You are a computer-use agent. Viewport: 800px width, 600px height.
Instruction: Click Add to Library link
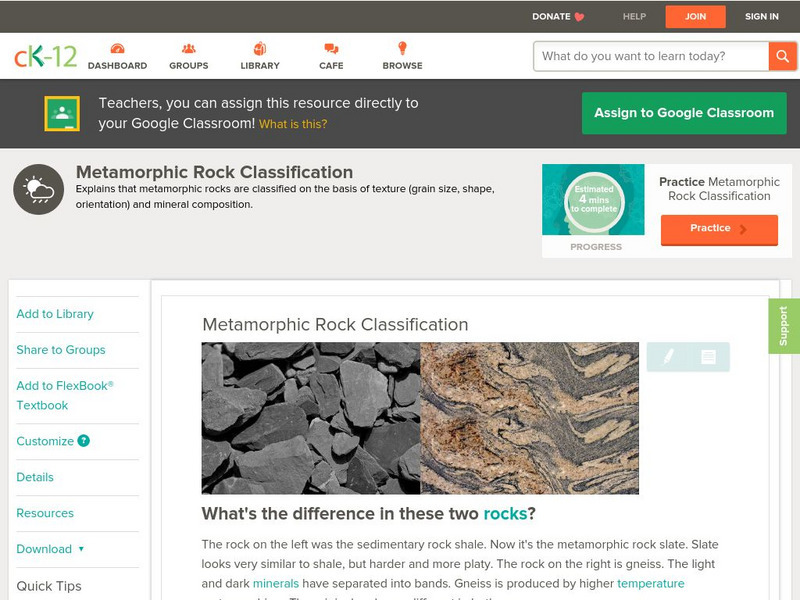coord(55,314)
